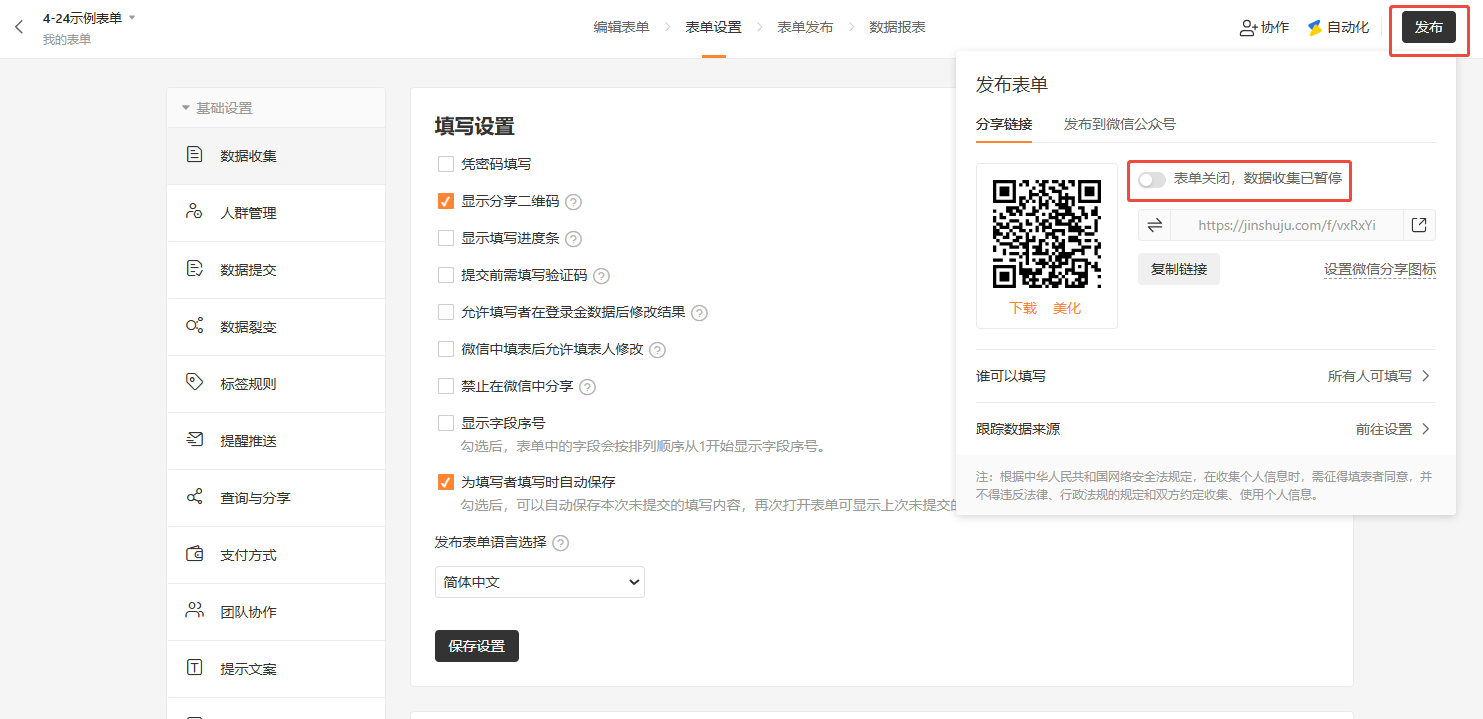Open form title dropdown arrow

[132, 18]
